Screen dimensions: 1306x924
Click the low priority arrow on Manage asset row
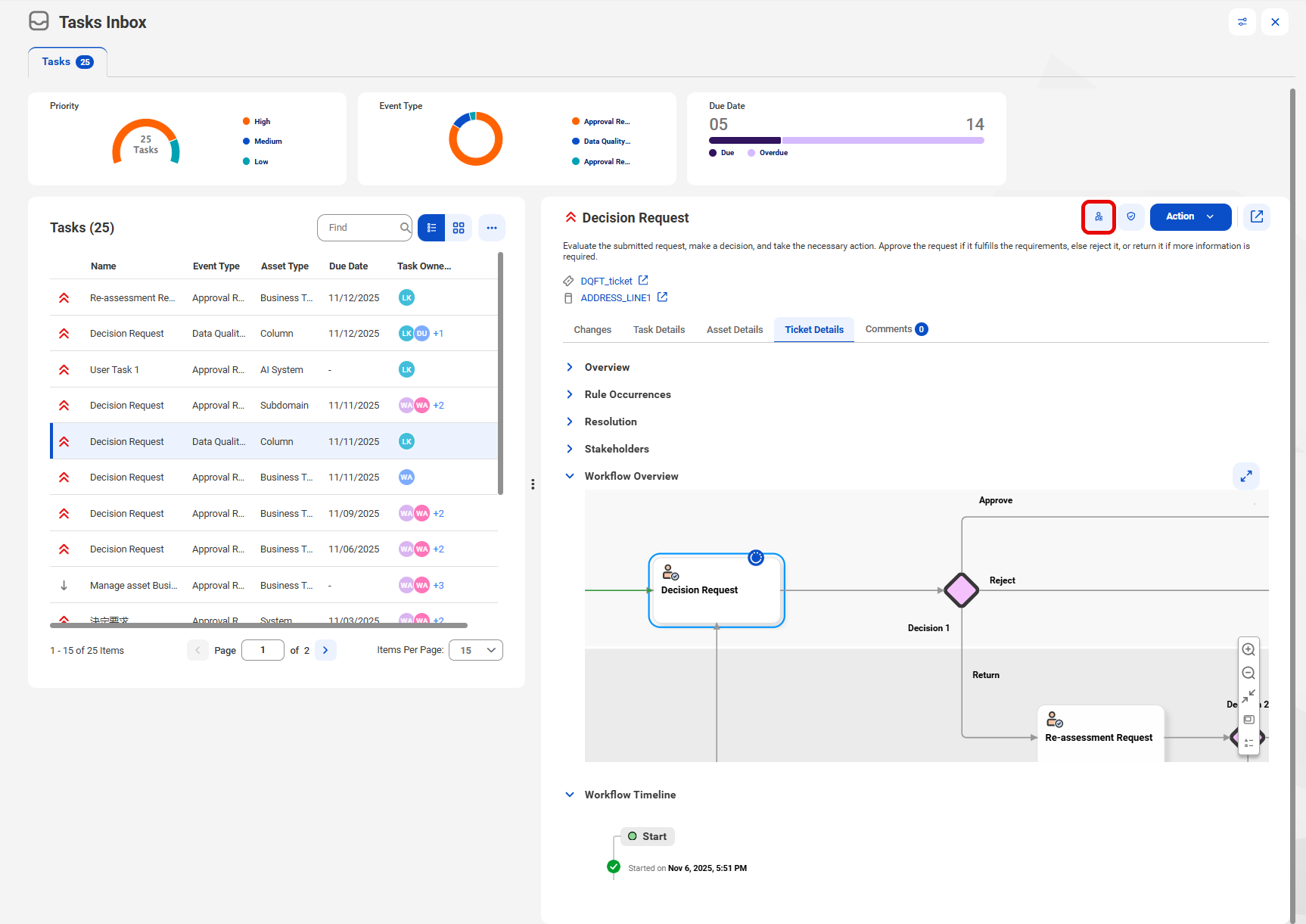click(x=64, y=586)
